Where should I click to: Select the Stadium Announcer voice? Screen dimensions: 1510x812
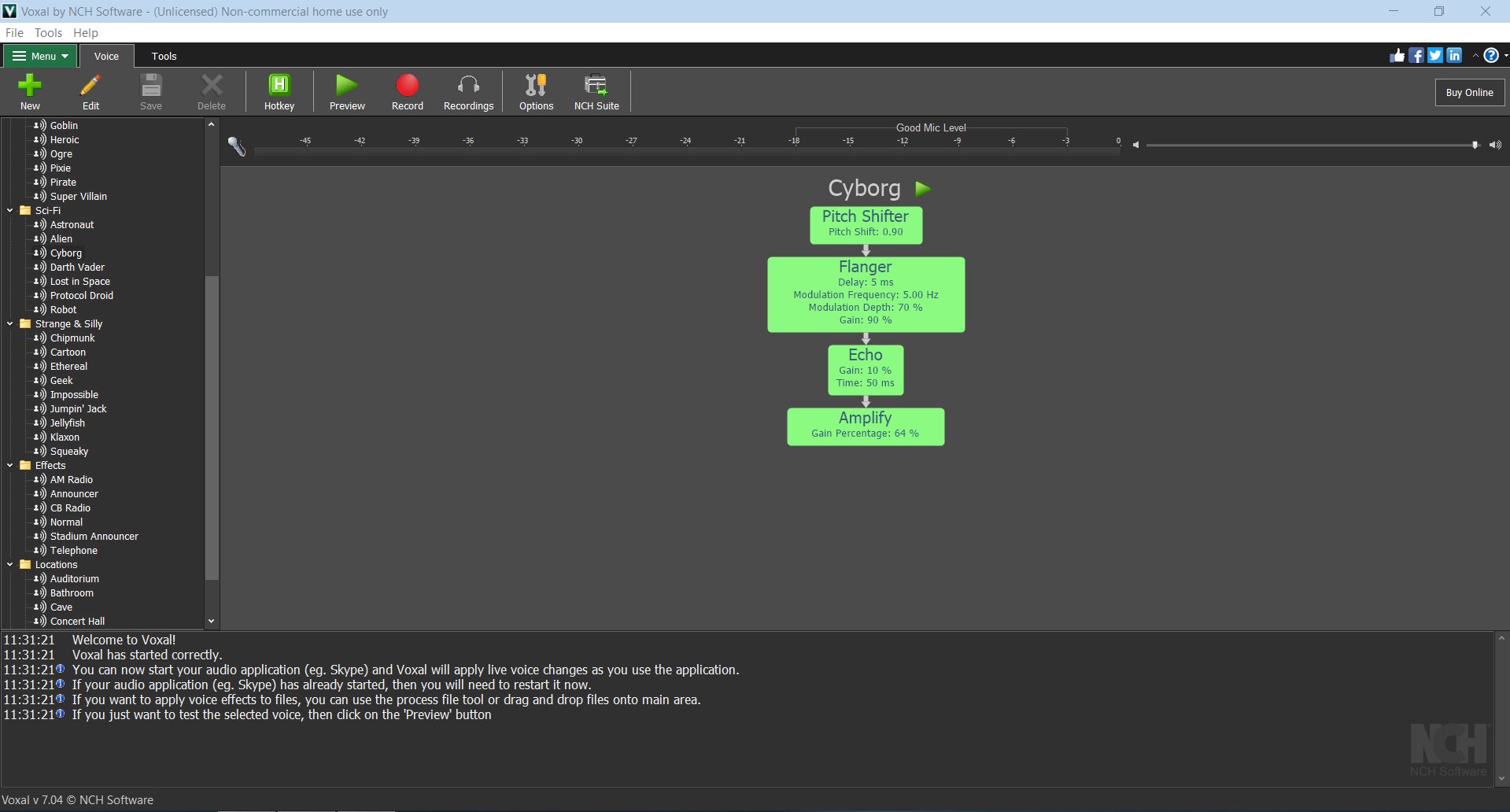(x=94, y=537)
